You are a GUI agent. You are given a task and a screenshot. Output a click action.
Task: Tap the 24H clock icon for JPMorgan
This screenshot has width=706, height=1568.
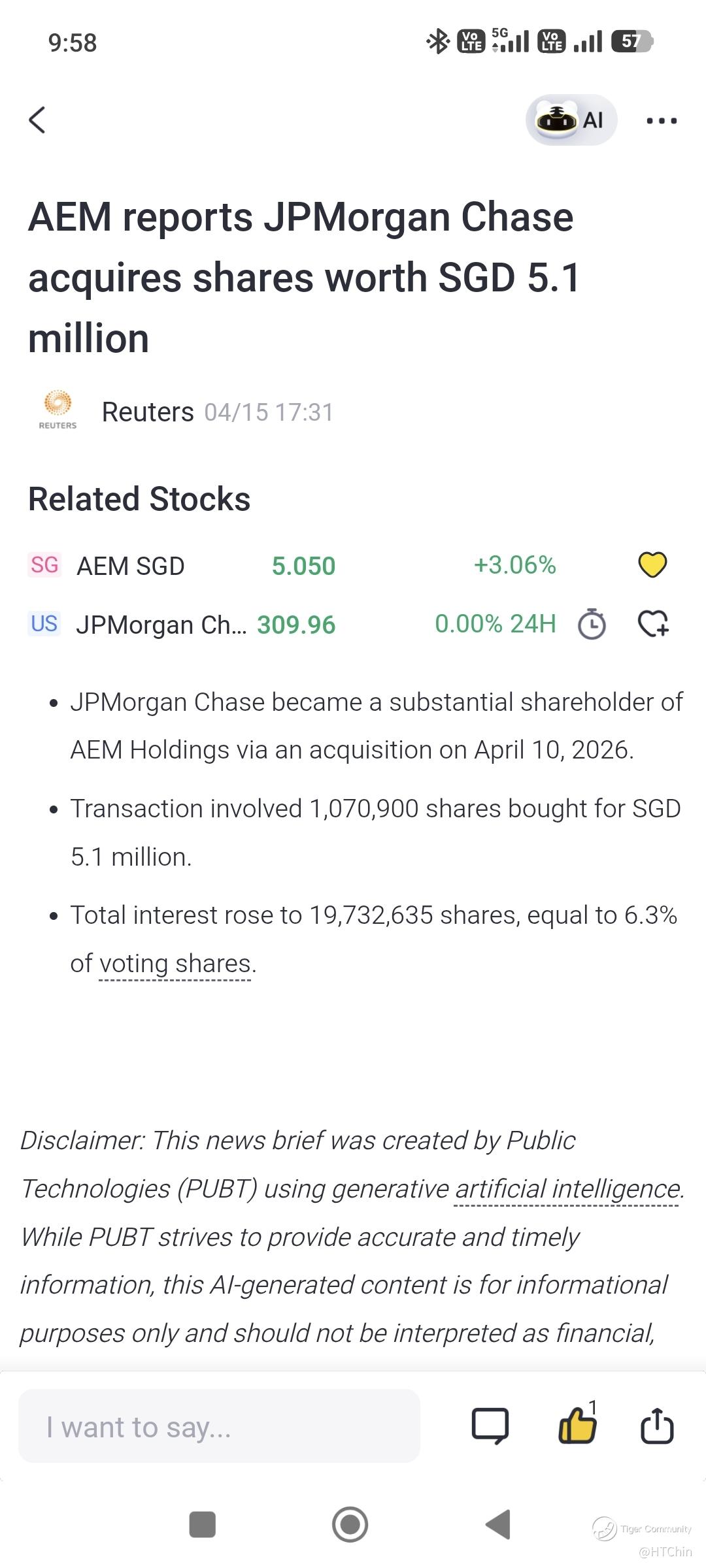click(x=592, y=624)
